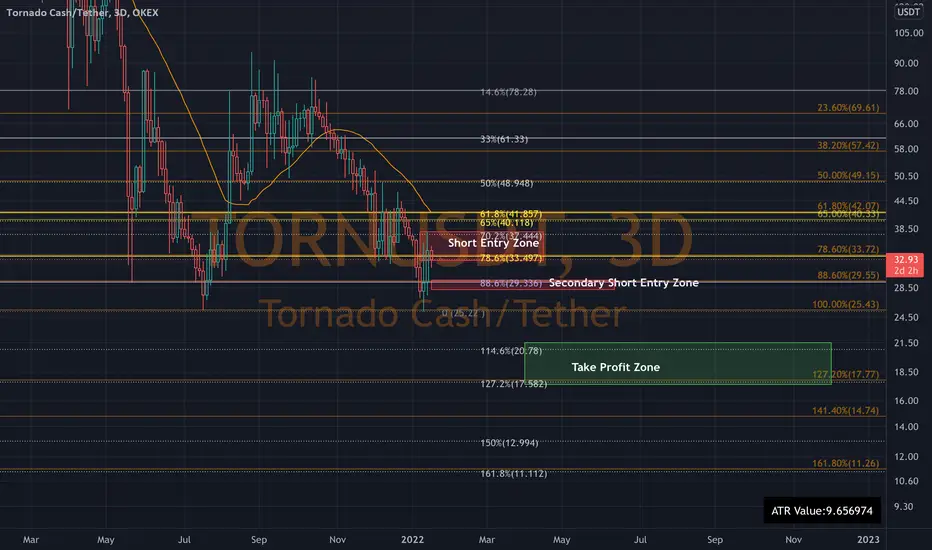Click the 141.40%(14.74) orange label
This screenshot has height=550, width=932.
(x=845, y=410)
